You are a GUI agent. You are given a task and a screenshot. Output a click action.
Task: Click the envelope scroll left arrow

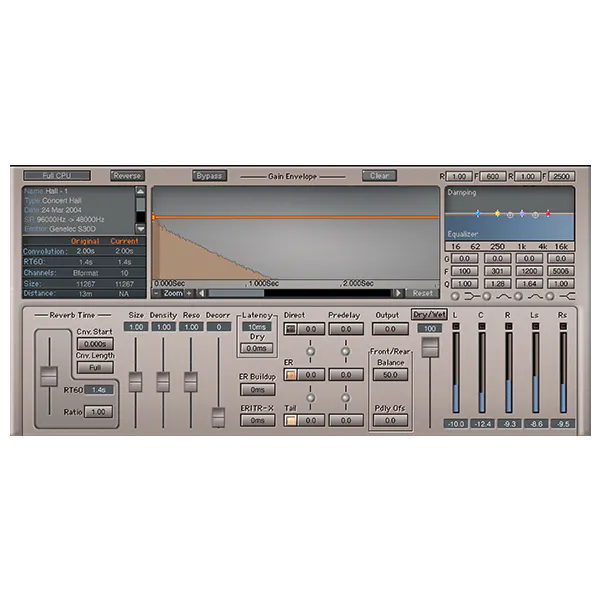point(202,293)
